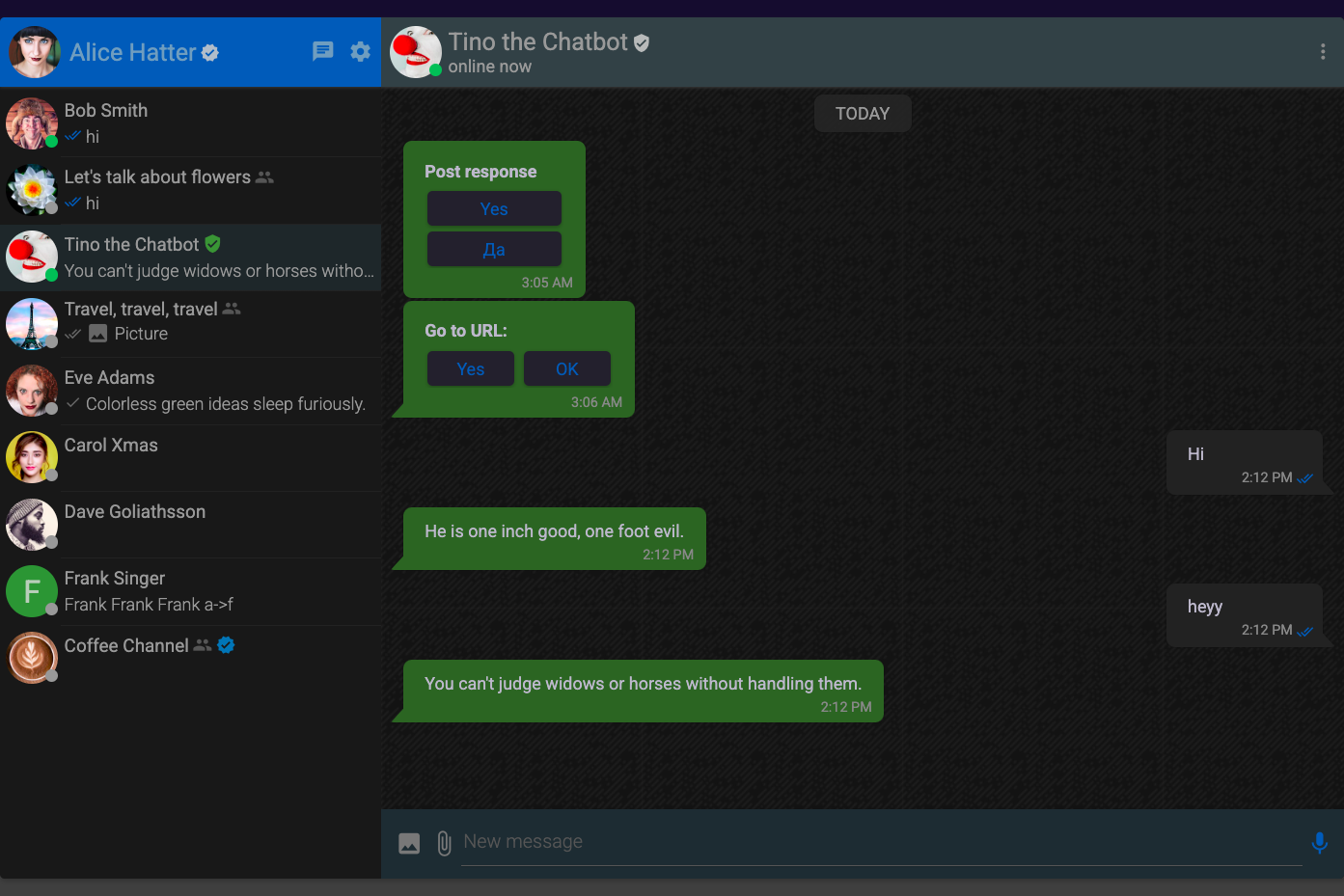Click the TODAY date label
Screen dimensions: 1344x896
[863, 114]
